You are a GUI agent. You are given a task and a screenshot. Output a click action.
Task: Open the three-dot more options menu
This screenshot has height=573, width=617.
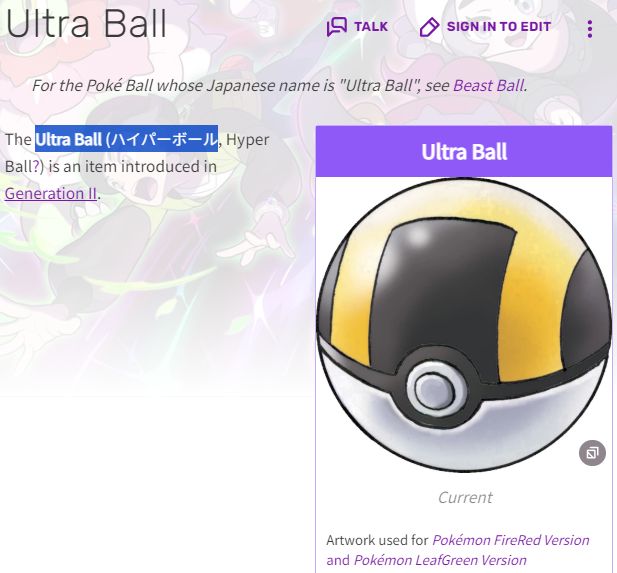tap(589, 29)
